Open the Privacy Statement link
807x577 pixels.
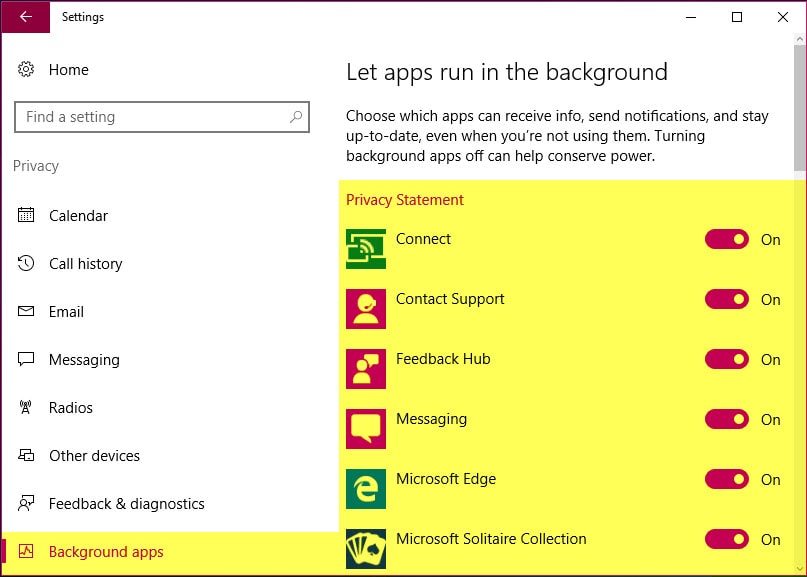pyautogui.click(x=405, y=200)
